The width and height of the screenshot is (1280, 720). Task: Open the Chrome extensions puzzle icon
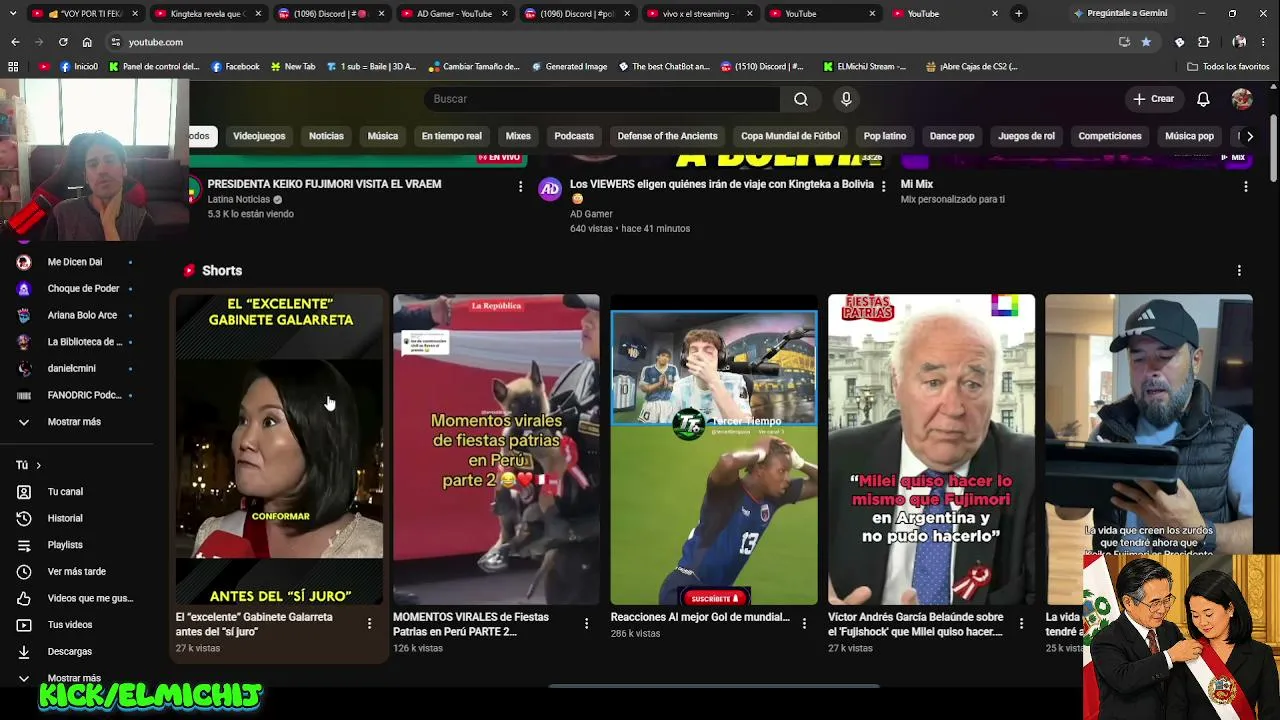coord(1203,42)
